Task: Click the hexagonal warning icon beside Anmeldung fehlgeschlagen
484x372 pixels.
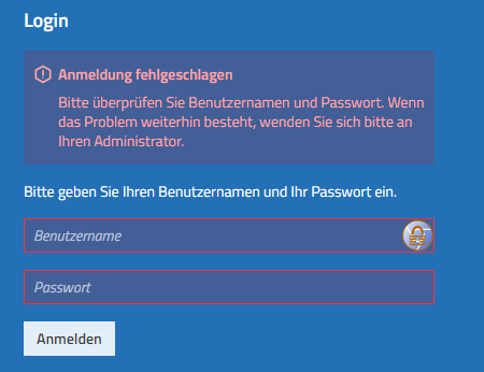Action: 43,74
